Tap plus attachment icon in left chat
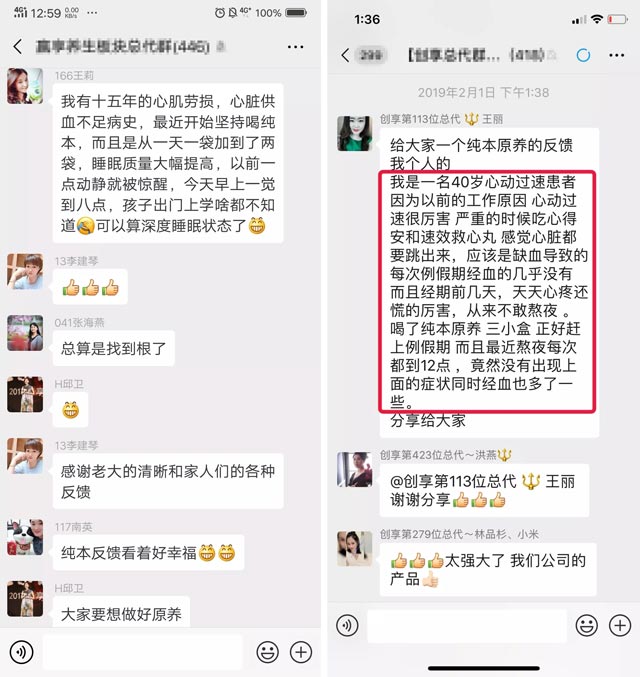The height and width of the screenshot is (677, 640). pos(301,652)
